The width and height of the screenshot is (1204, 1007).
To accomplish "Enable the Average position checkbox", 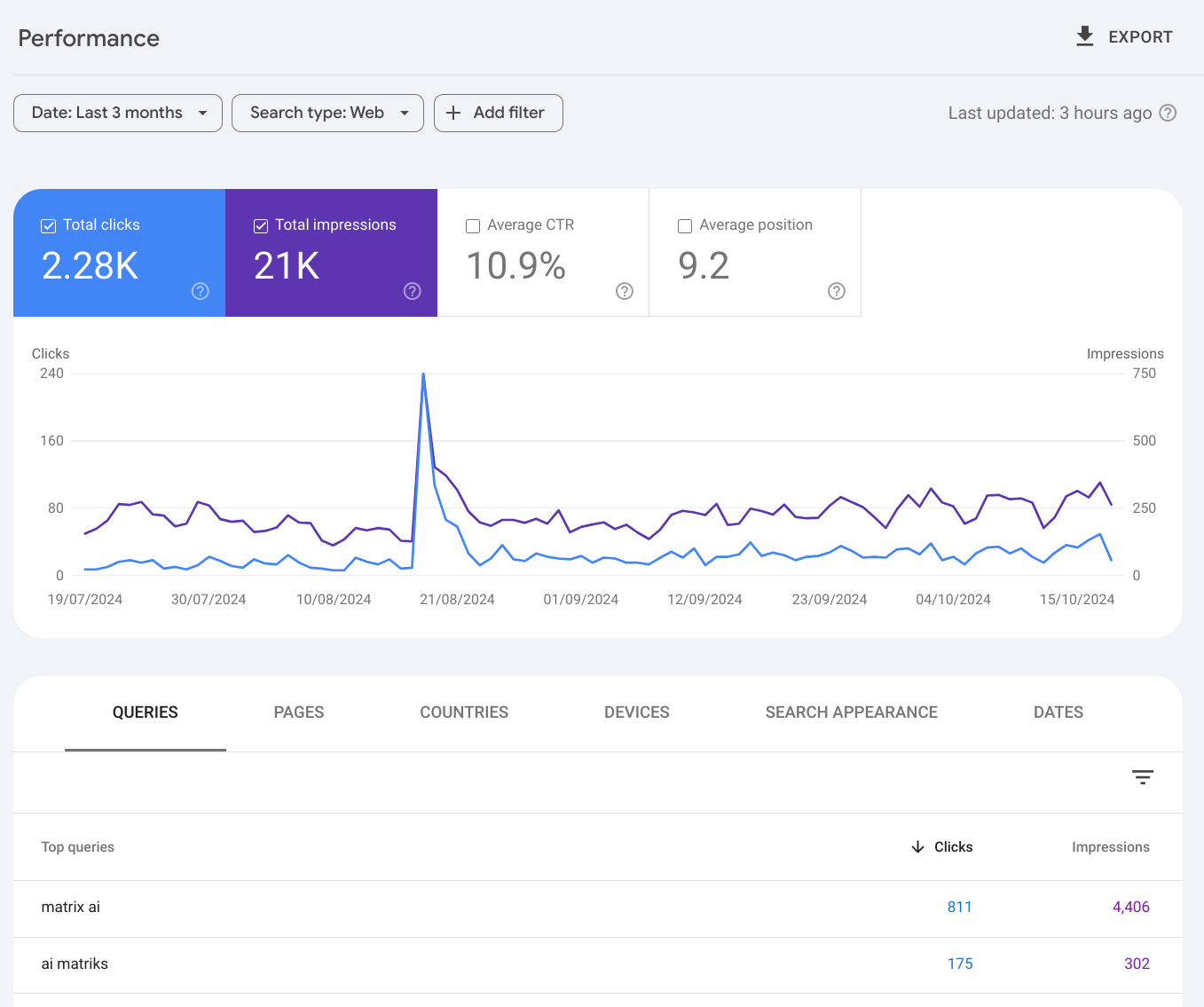I will tap(685, 226).
